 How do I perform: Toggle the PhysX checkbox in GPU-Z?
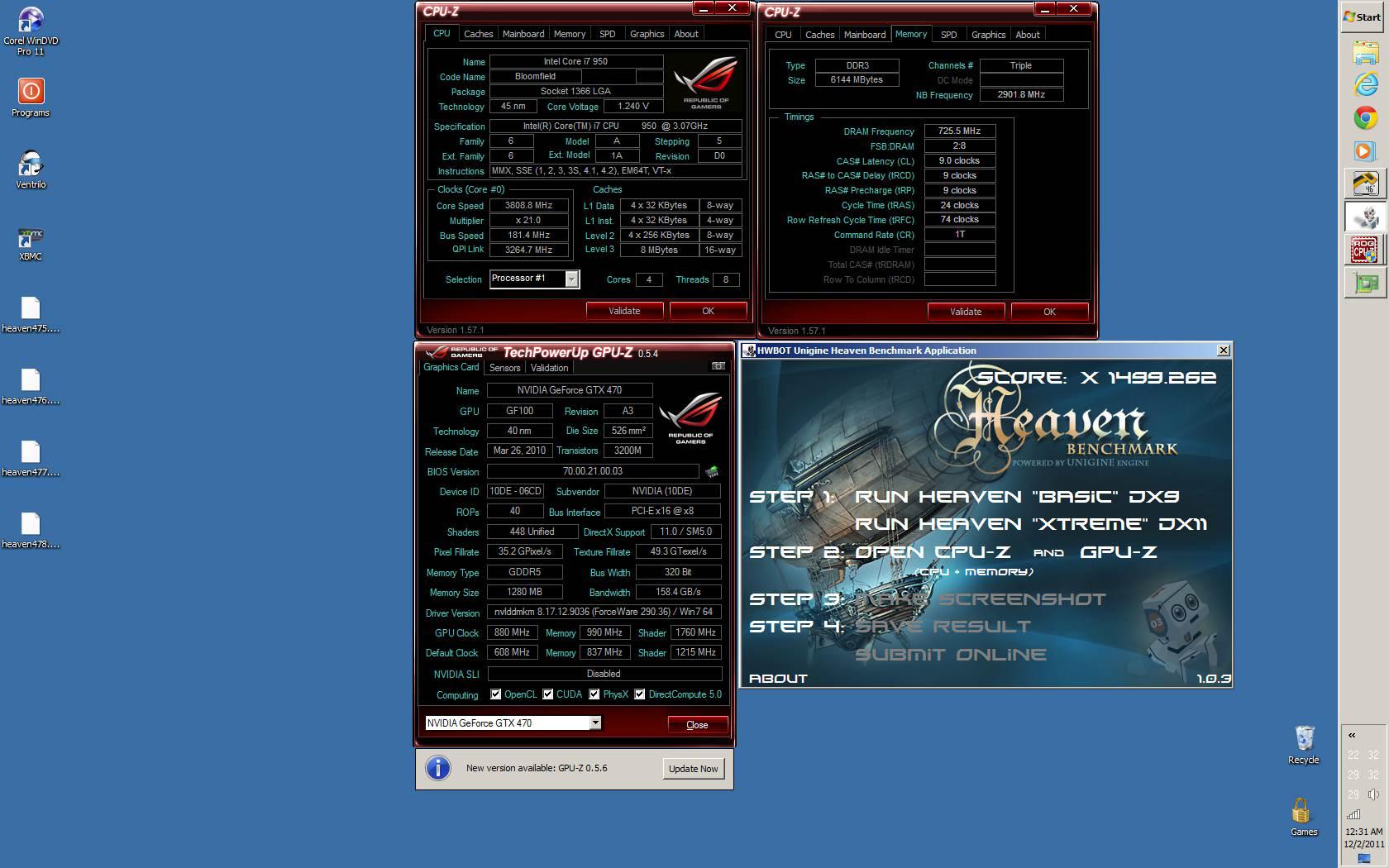coord(594,694)
